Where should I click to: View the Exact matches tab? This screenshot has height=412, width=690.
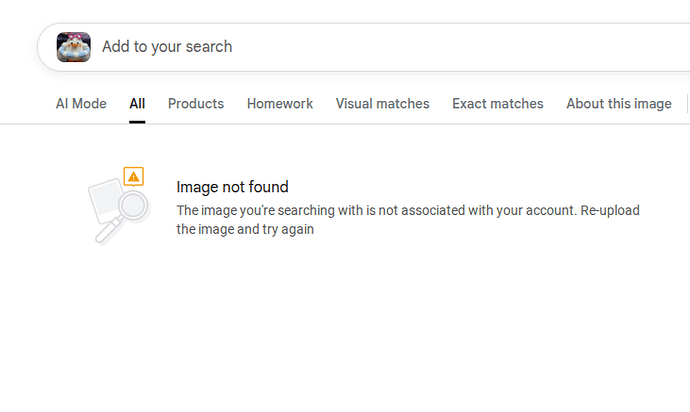point(497,104)
